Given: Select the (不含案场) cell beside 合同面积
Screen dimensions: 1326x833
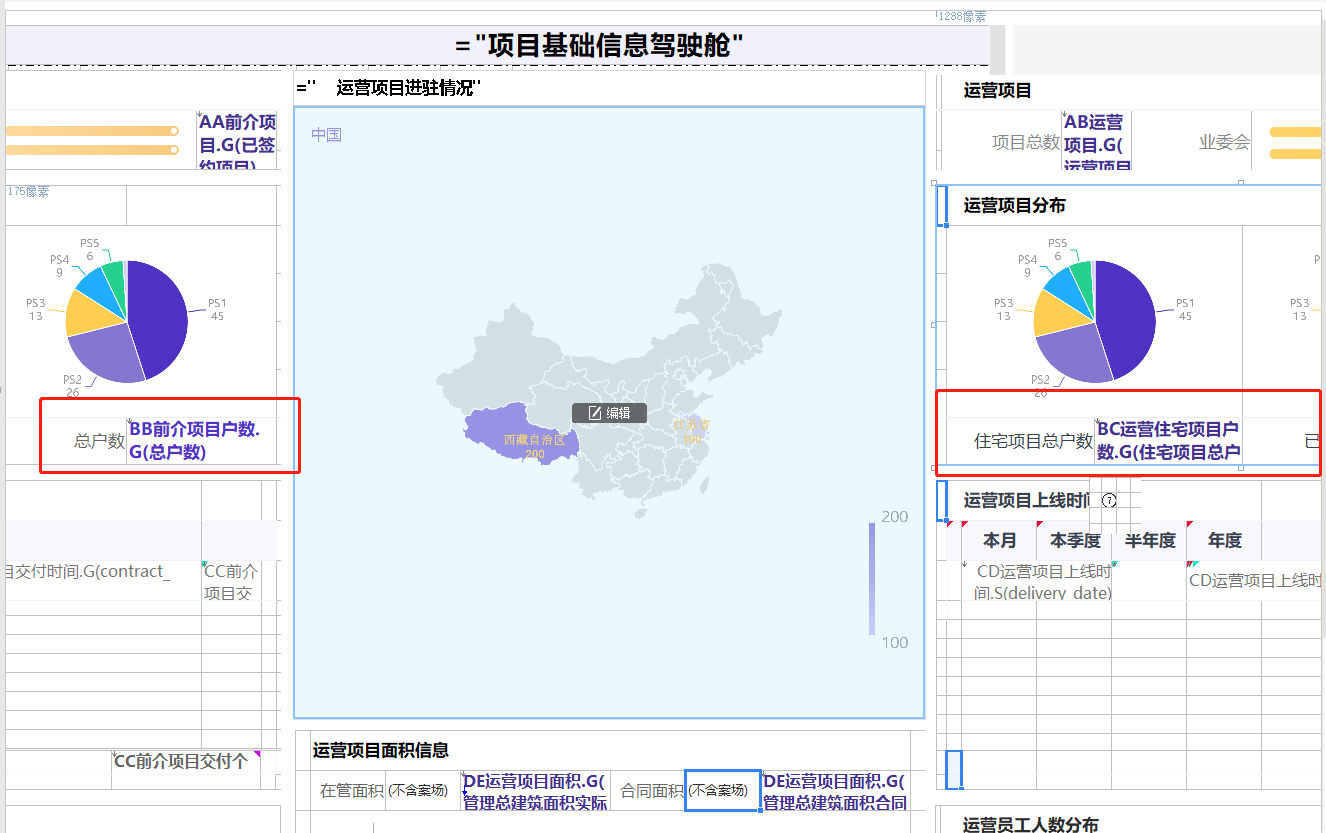Looking at the screenshot, I should tap(722, 791).
